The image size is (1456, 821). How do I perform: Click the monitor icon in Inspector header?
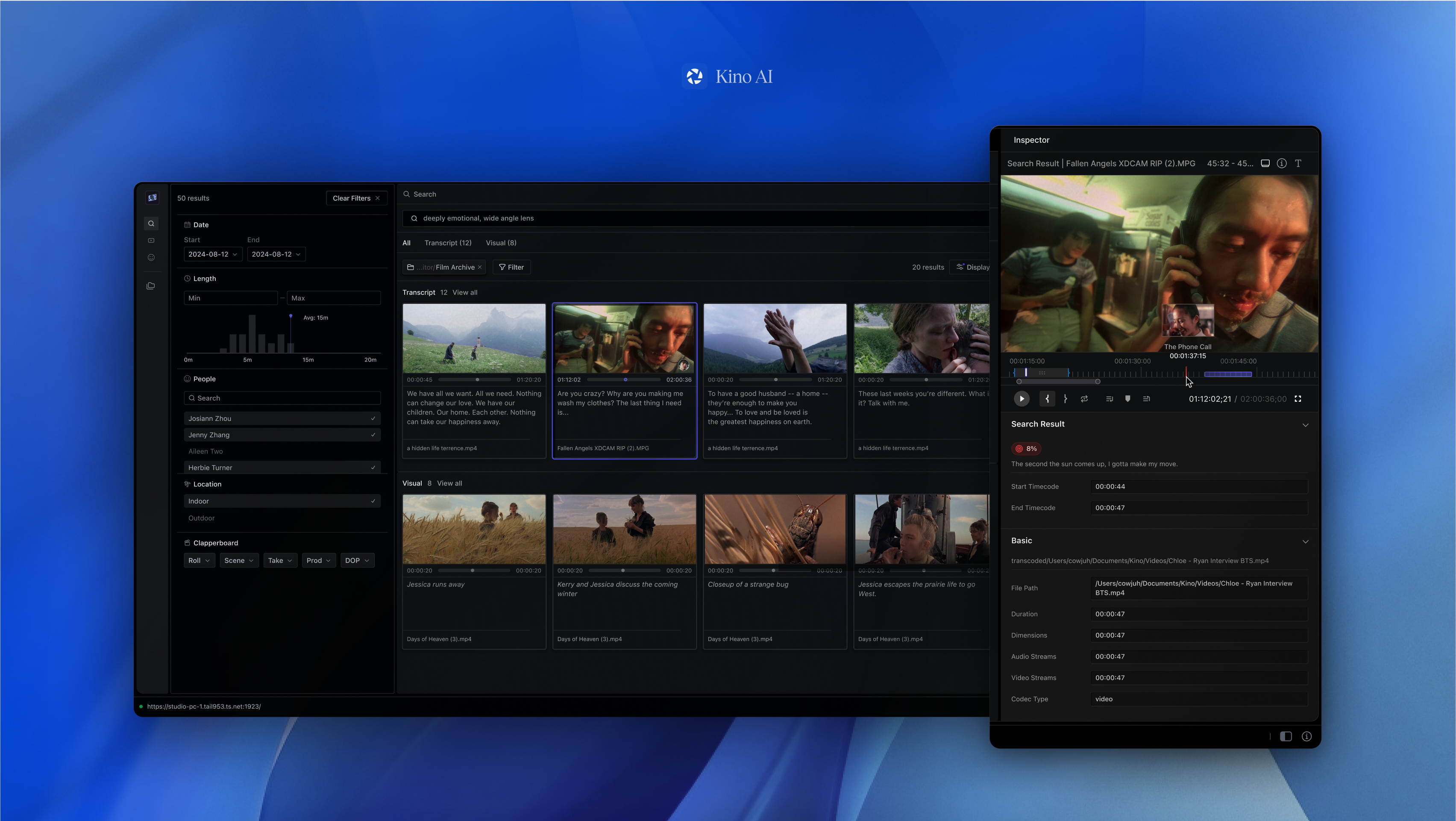[1265, 163]
